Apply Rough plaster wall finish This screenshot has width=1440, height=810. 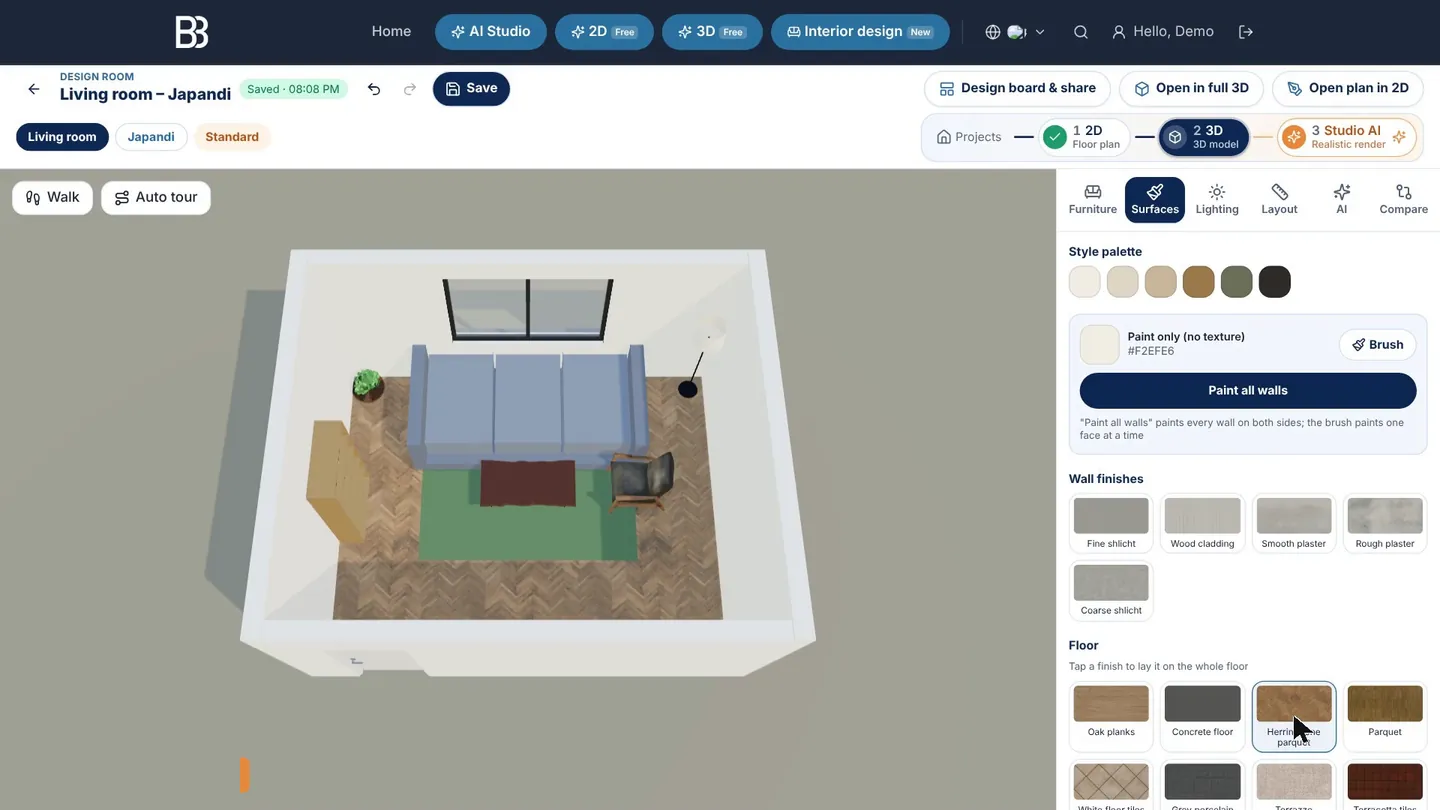(1385, 524)
